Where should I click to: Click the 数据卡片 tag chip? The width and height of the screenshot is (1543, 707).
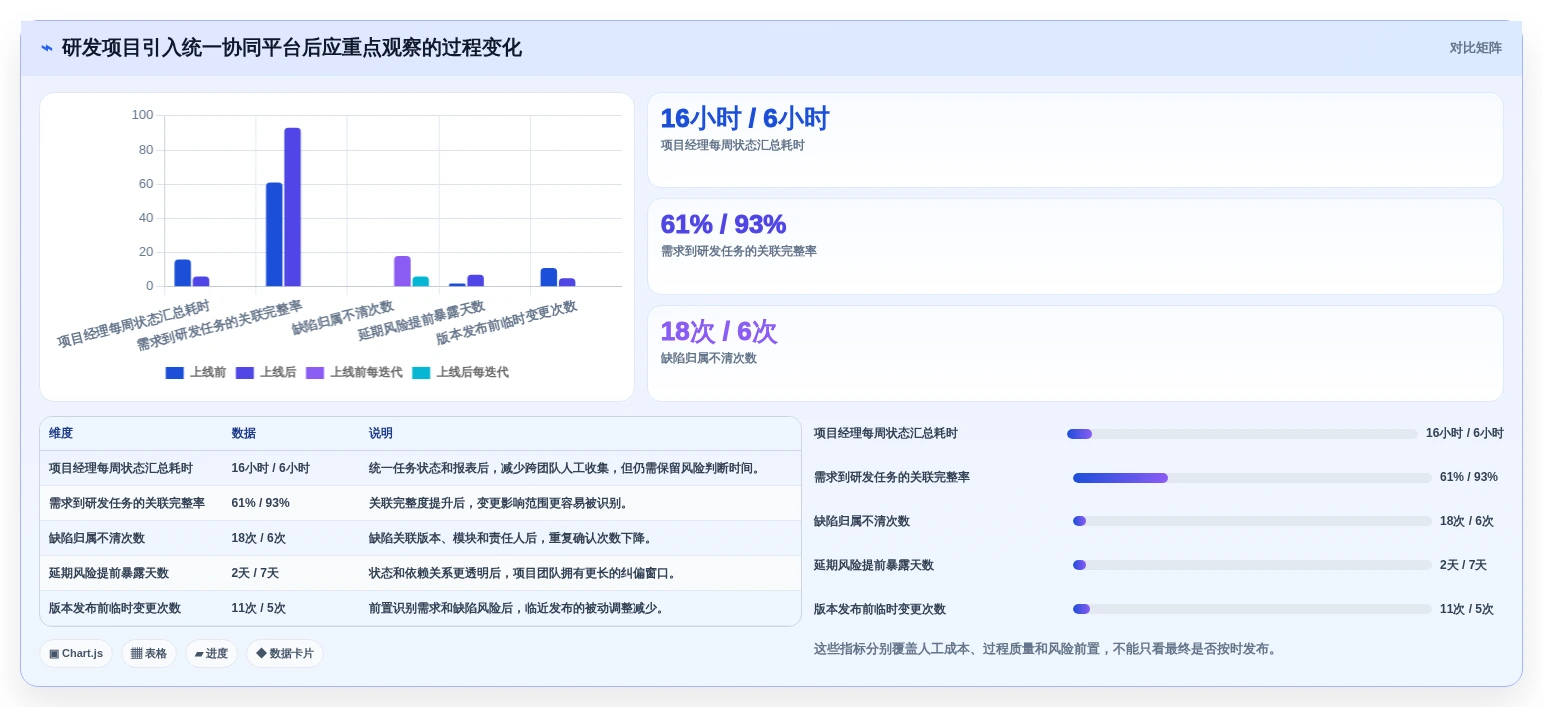click(285, 653)
